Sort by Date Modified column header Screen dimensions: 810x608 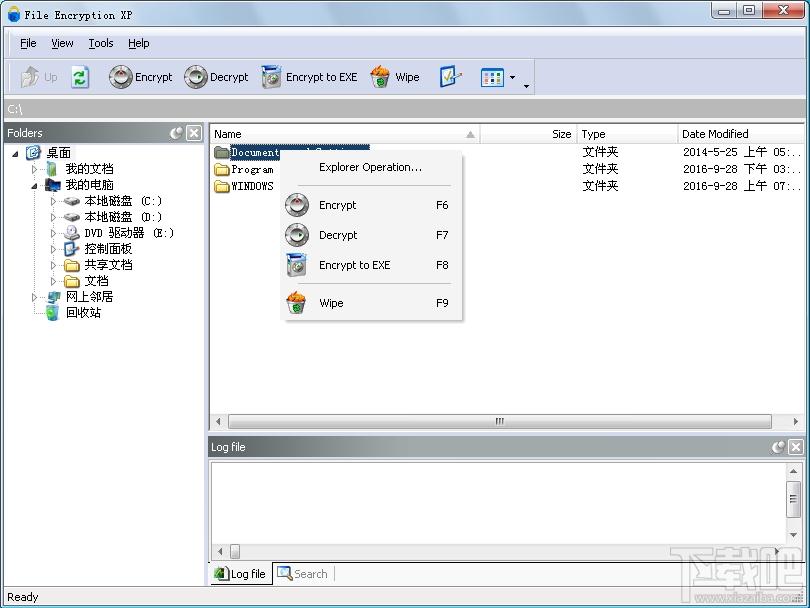741,134
